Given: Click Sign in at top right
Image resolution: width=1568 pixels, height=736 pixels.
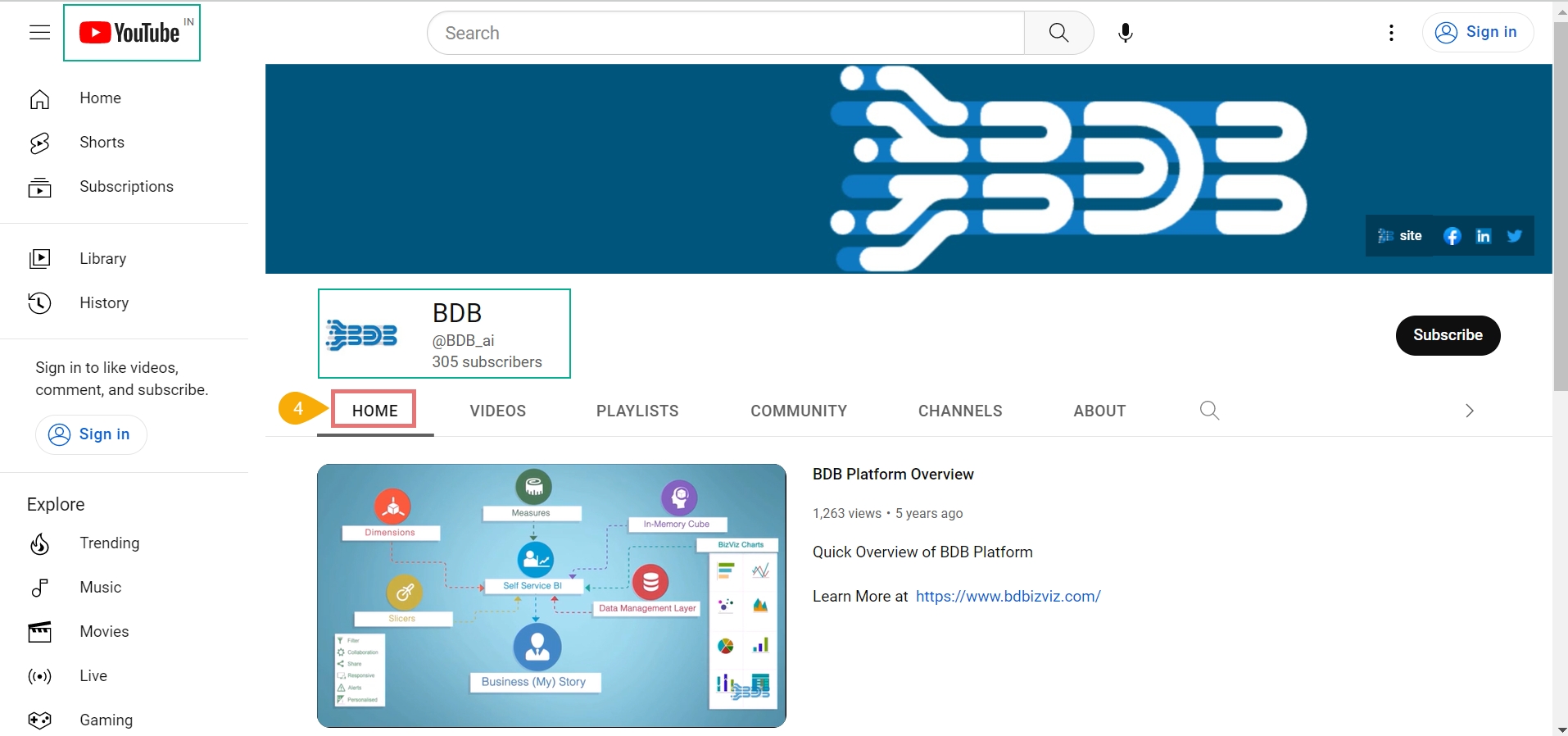Looking at the screenshot, I should [1478, 32].
